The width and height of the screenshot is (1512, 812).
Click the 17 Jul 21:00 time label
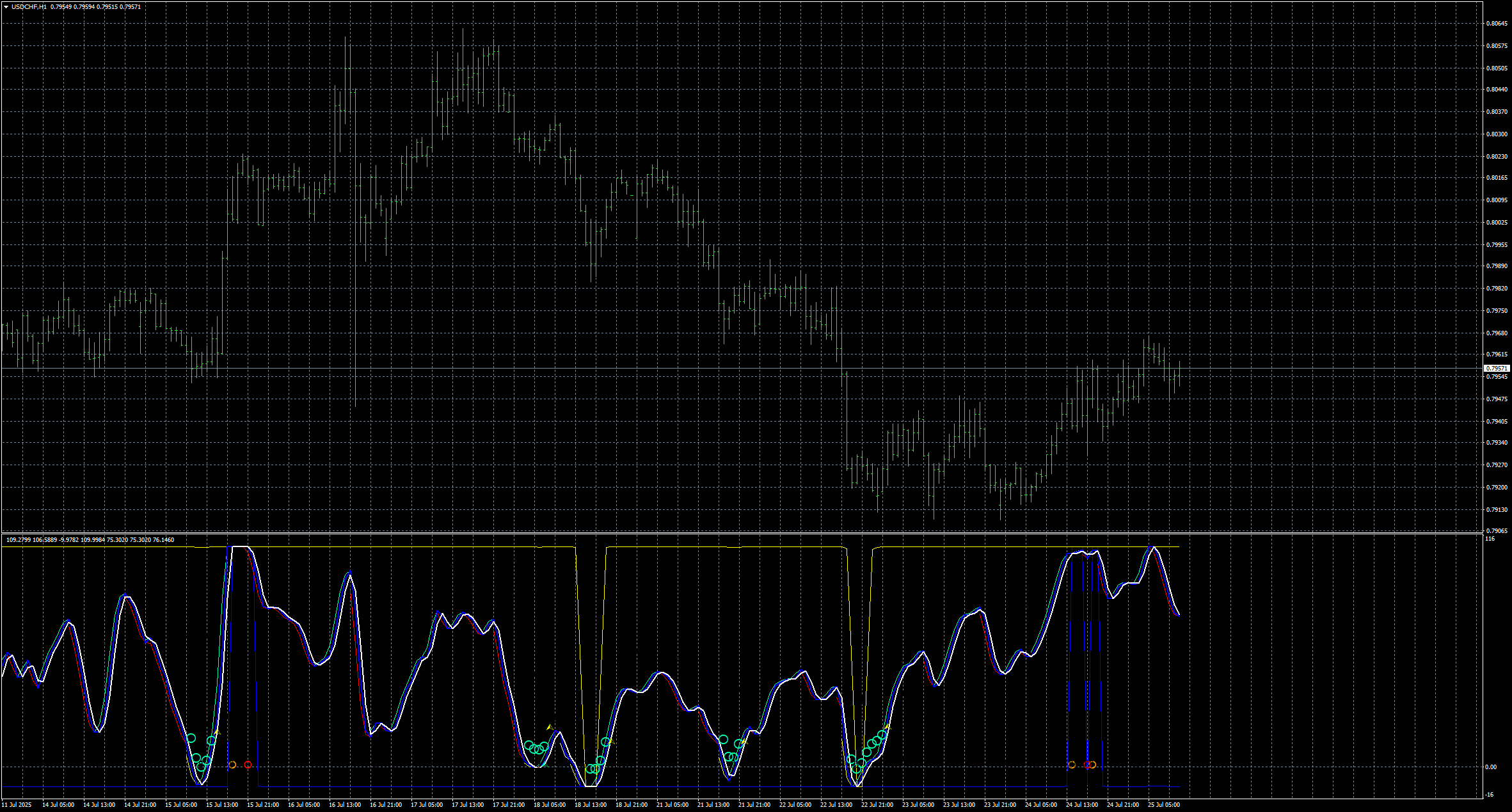pyautogui.click(x=509, y=805)
